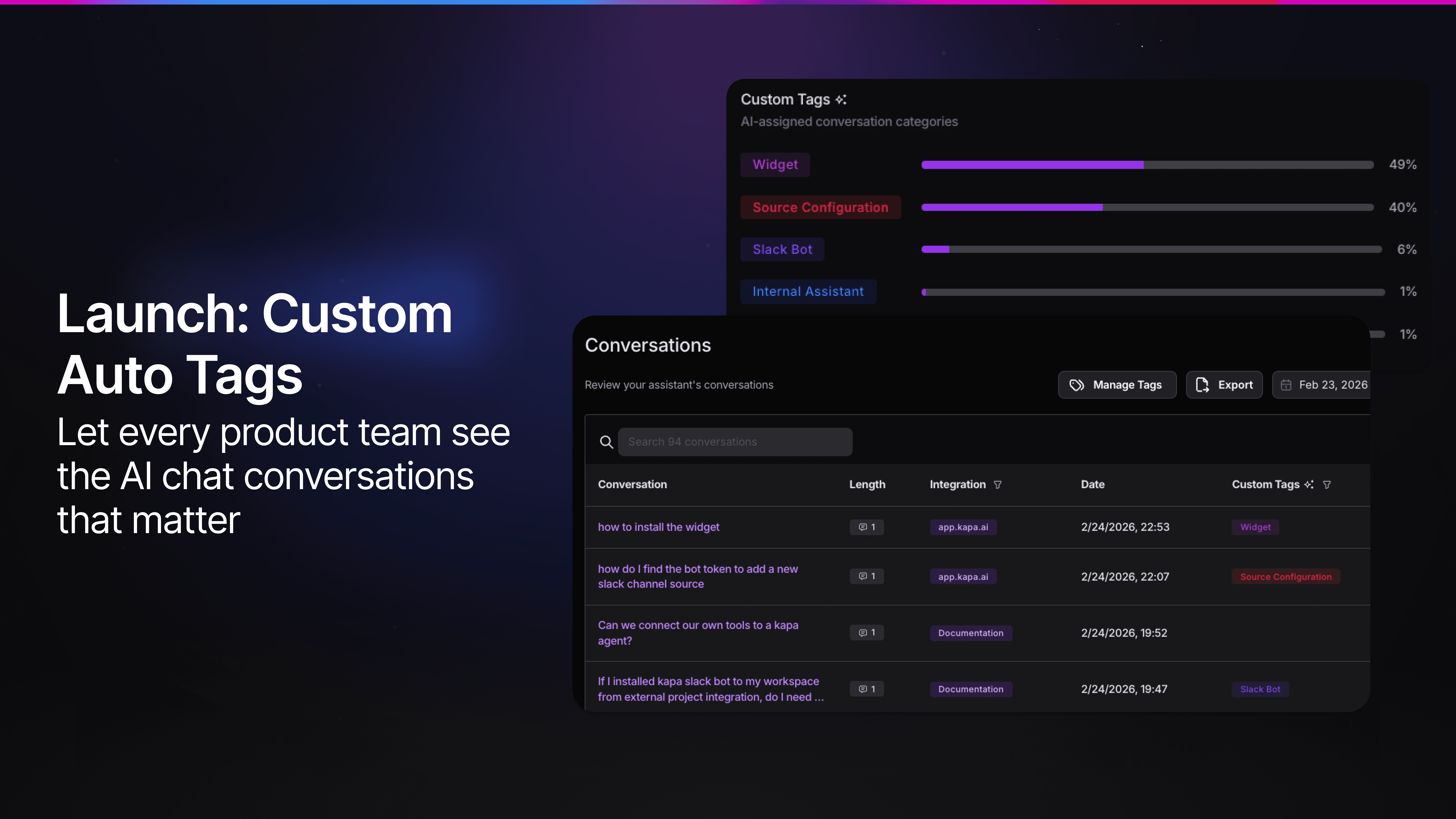Click the calendar icon in date picker
This screenshot has height=819, width=1456.
[x=1286, y=385]
